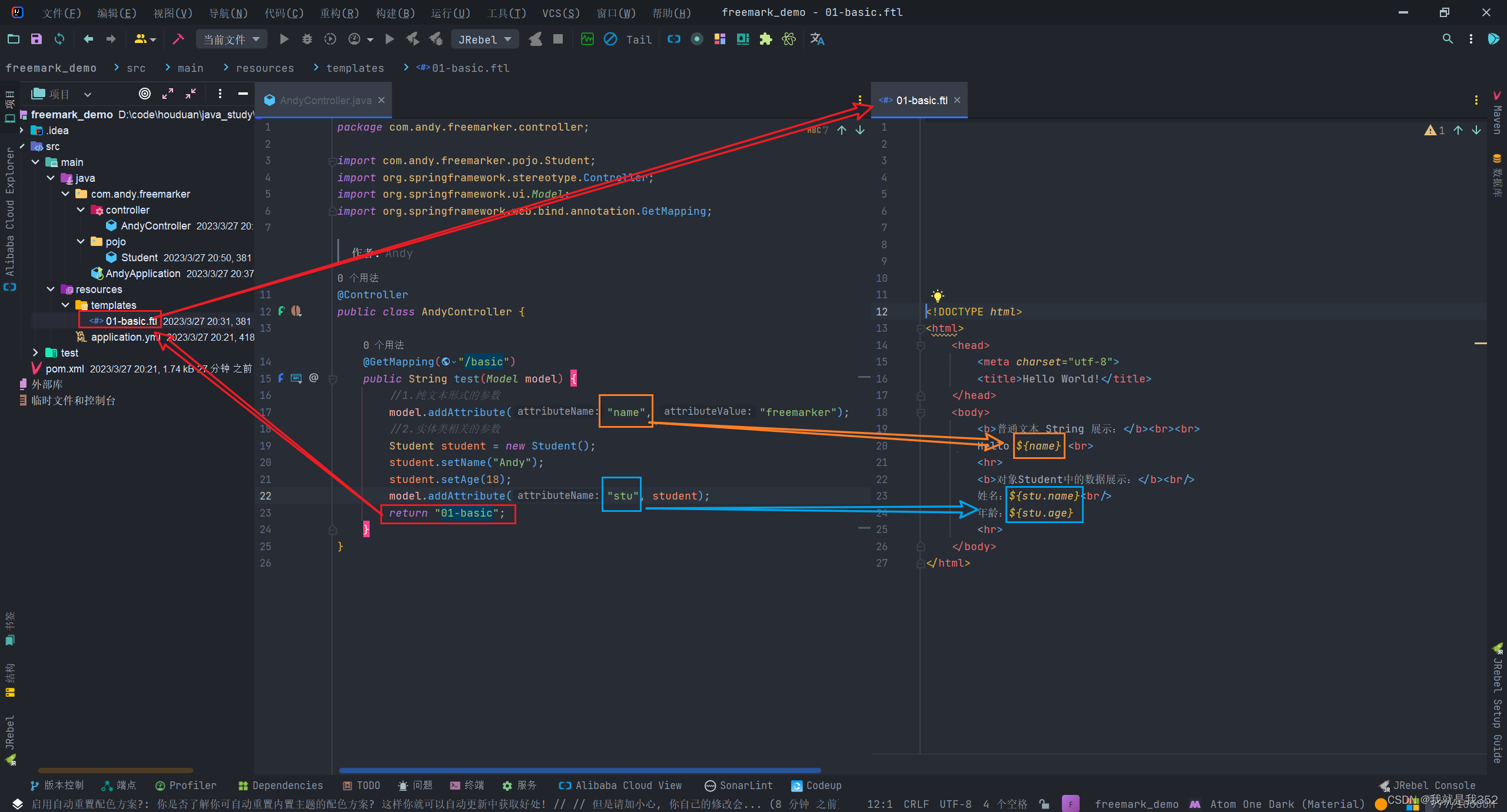Click the editor horizontal scrollbar
This screenshot has width=1507, height=812.
coord(580,770)
